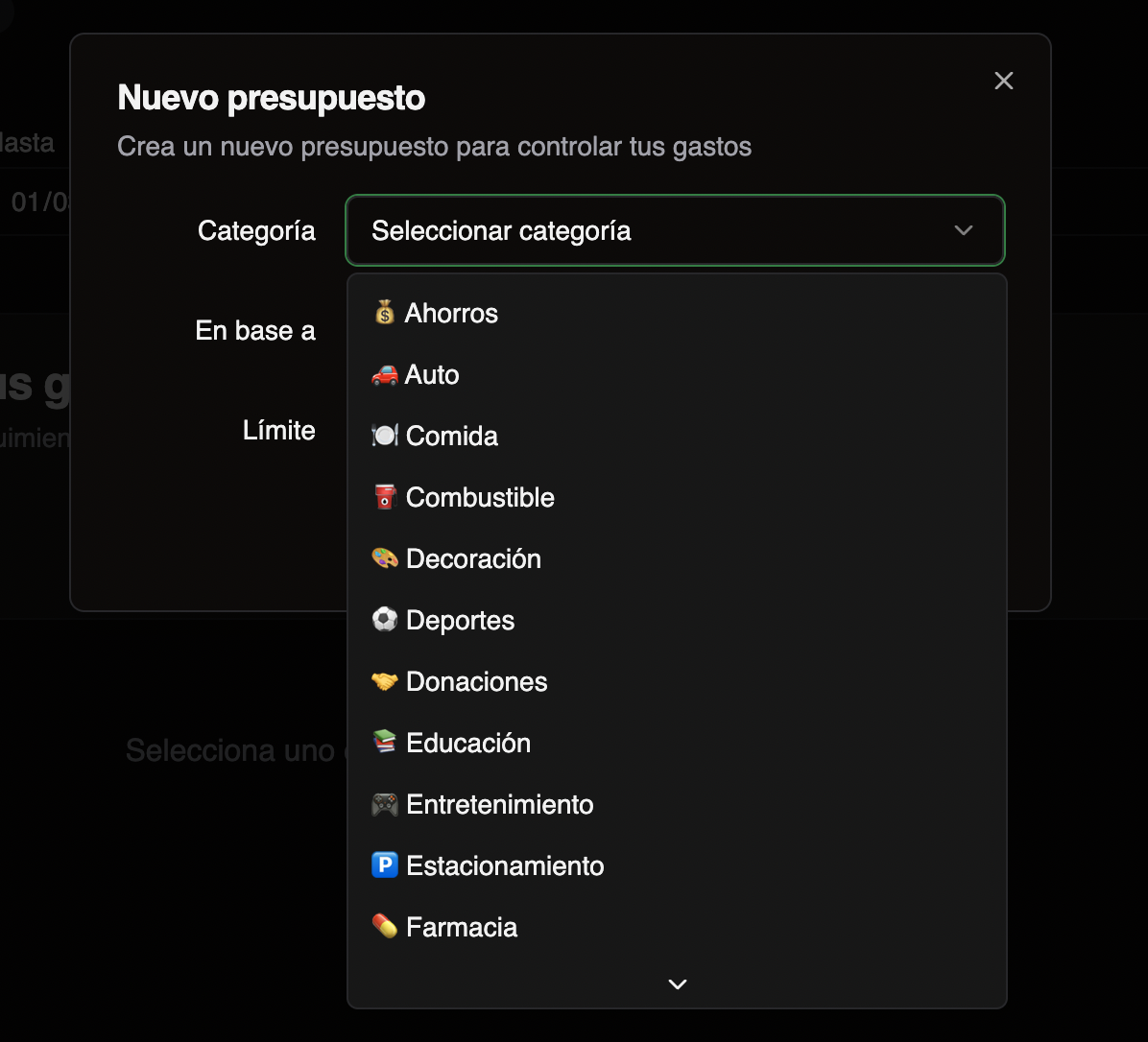Open the Seleccionar categoría dropdown
Viewport: 1148px width, 1042px height.
[674, 230]
